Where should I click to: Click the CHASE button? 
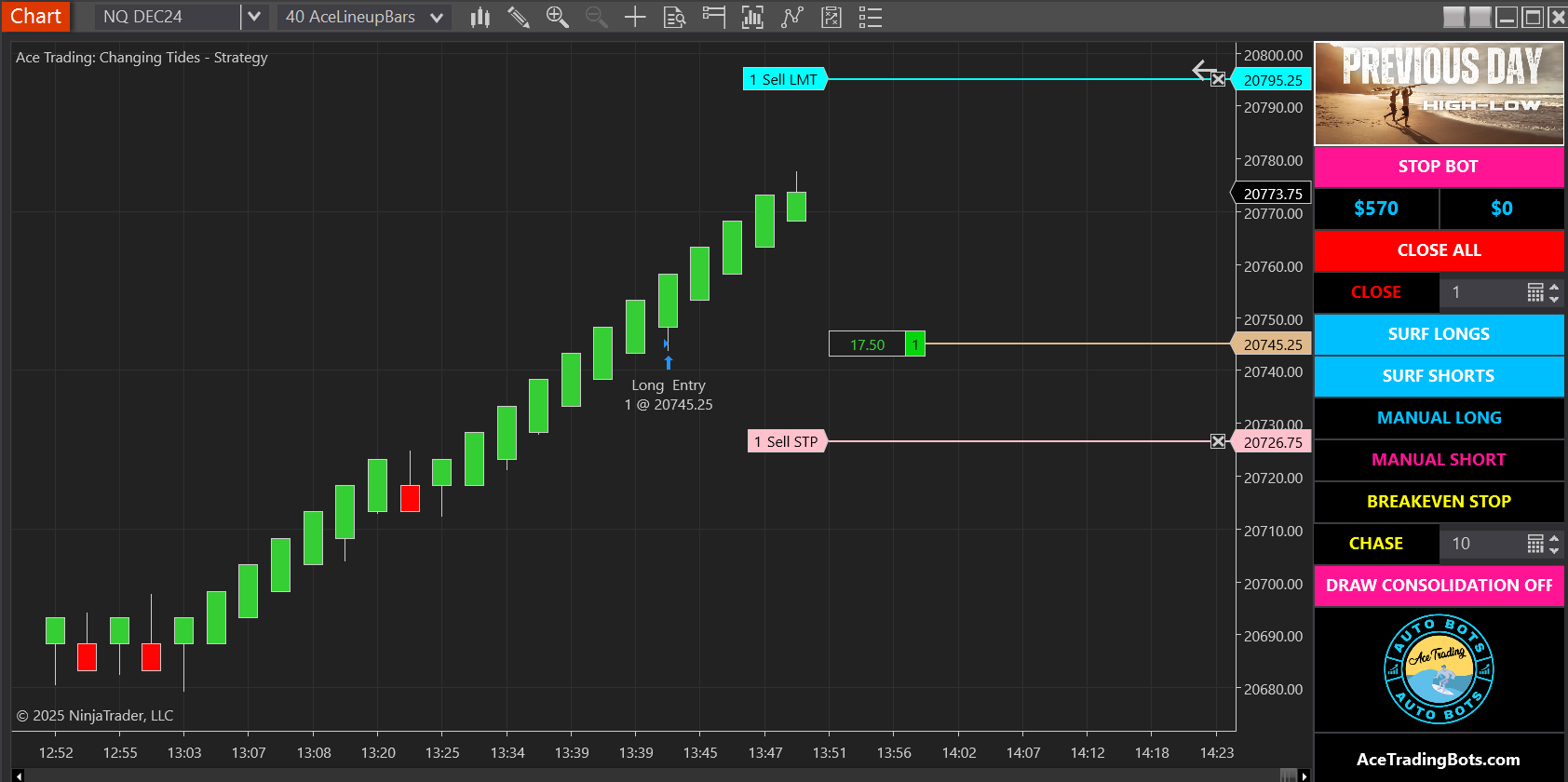click(x=1376, y=544)
